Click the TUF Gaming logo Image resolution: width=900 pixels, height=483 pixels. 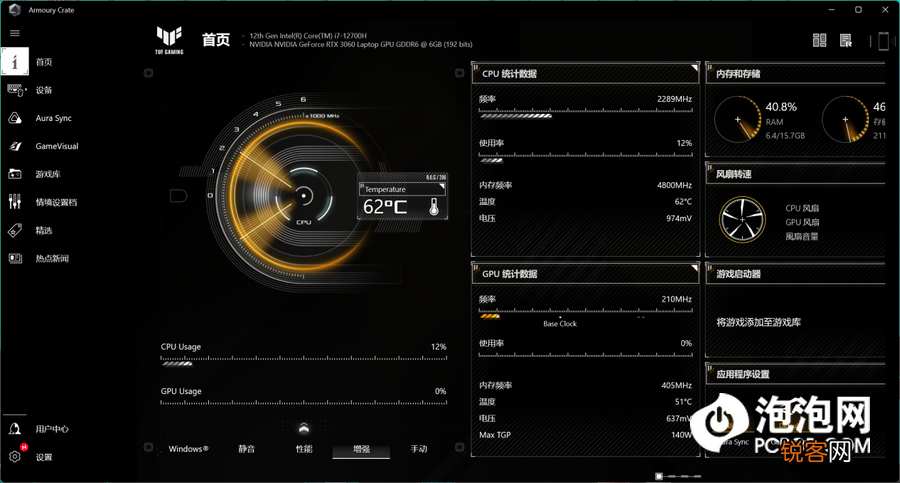point(169,40)
